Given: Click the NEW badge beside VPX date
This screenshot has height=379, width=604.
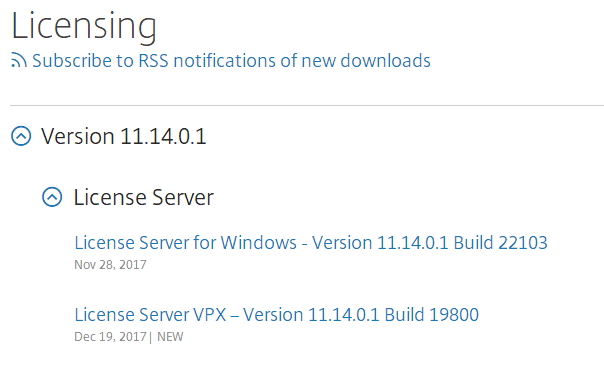Looking at the screenshot, I should 170,337.
